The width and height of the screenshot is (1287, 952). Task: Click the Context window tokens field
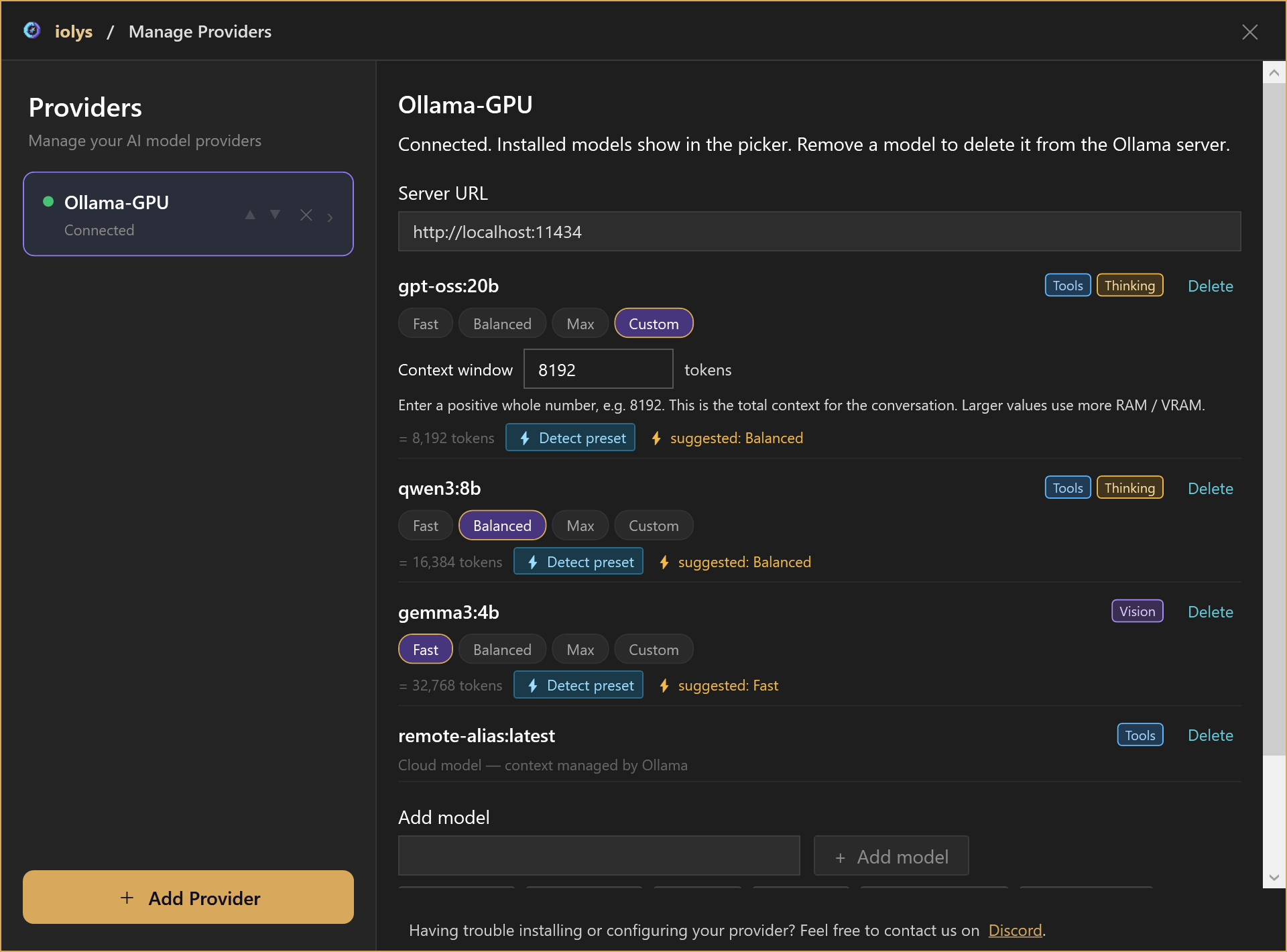point(598,369)
